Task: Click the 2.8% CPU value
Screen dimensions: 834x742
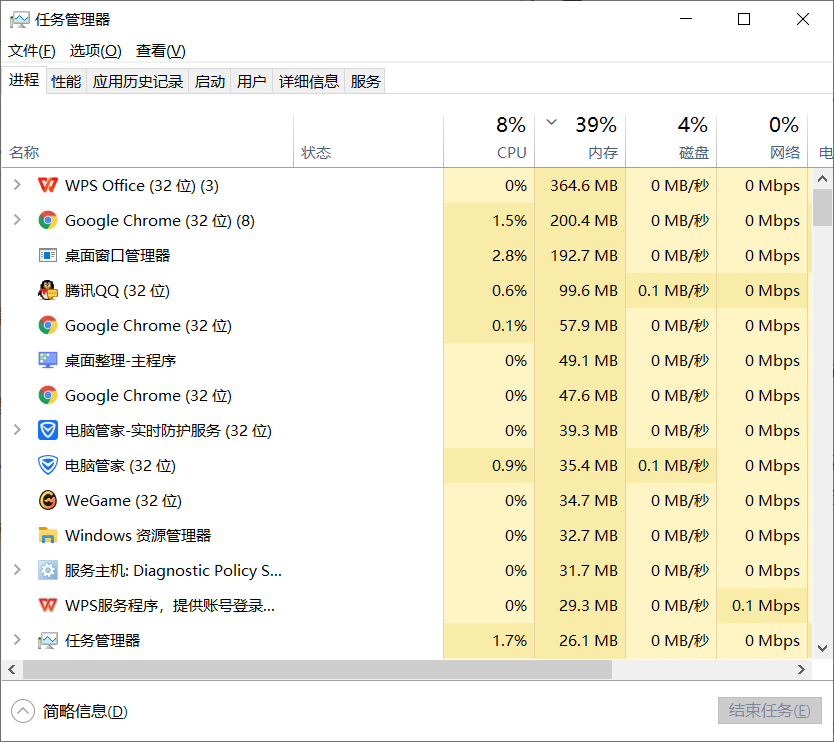Action: tap(509, 256)
